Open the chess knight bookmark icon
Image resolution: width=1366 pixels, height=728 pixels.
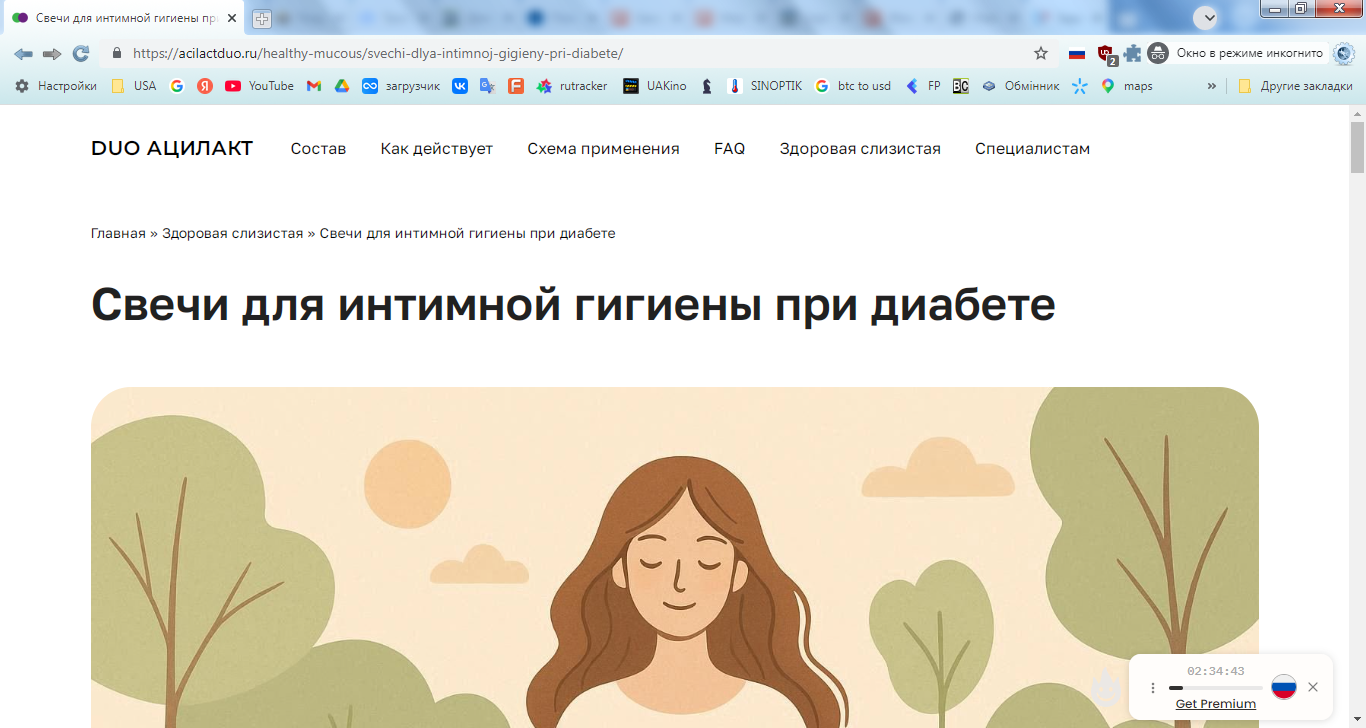(x=707, y=86)
